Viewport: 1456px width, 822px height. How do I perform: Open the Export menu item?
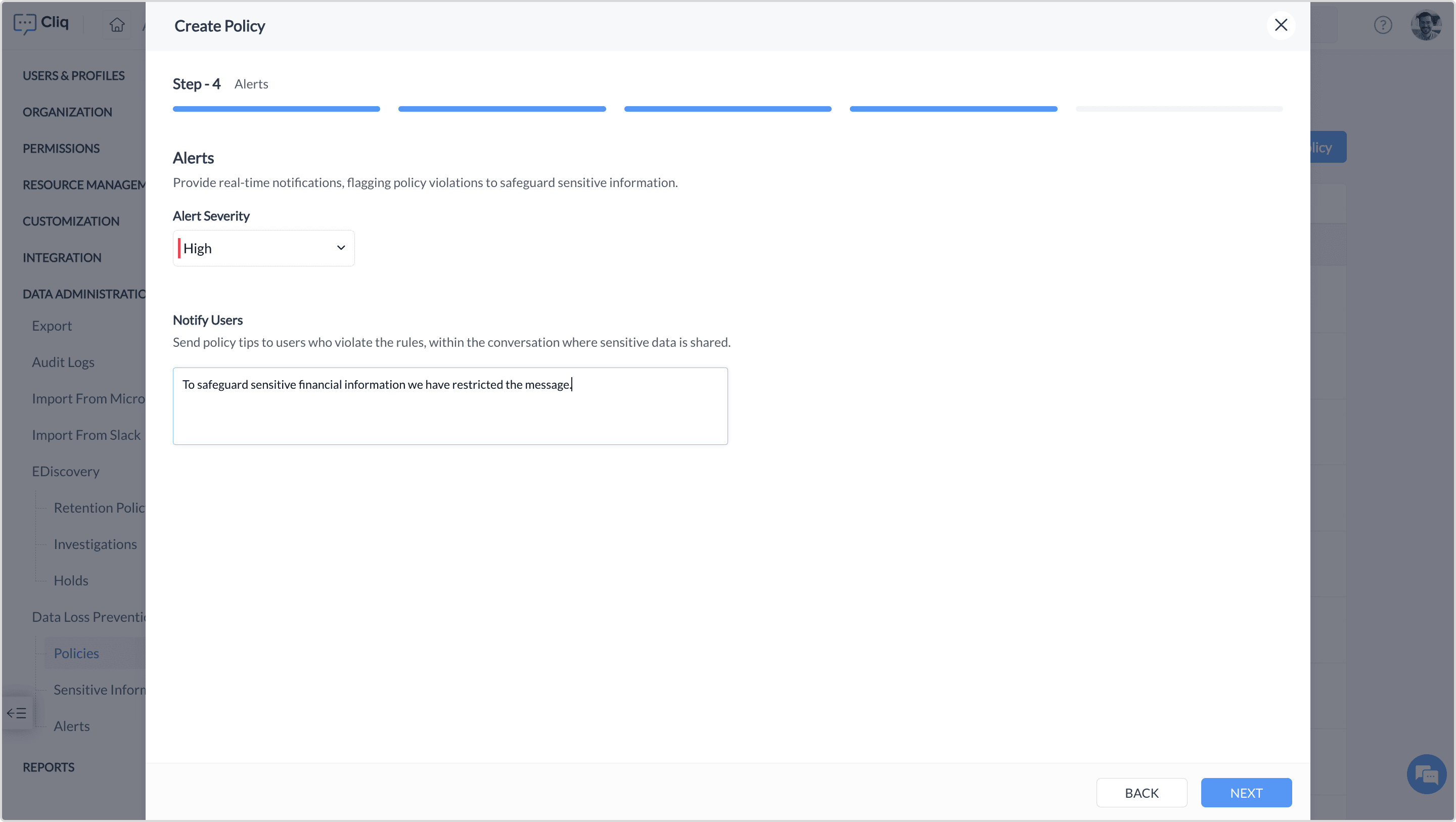pos(52,326)
